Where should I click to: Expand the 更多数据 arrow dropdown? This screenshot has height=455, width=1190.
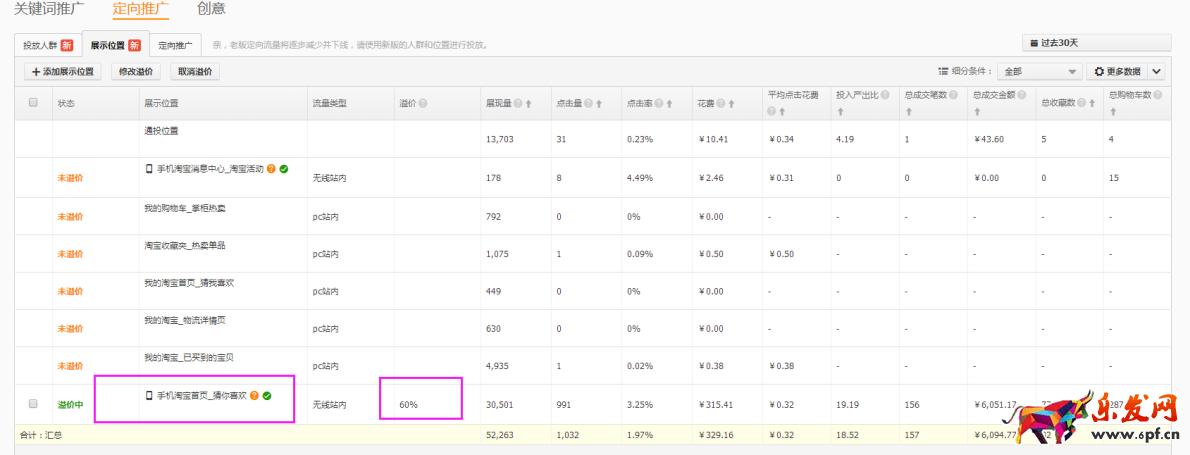tap(1156, 72)
